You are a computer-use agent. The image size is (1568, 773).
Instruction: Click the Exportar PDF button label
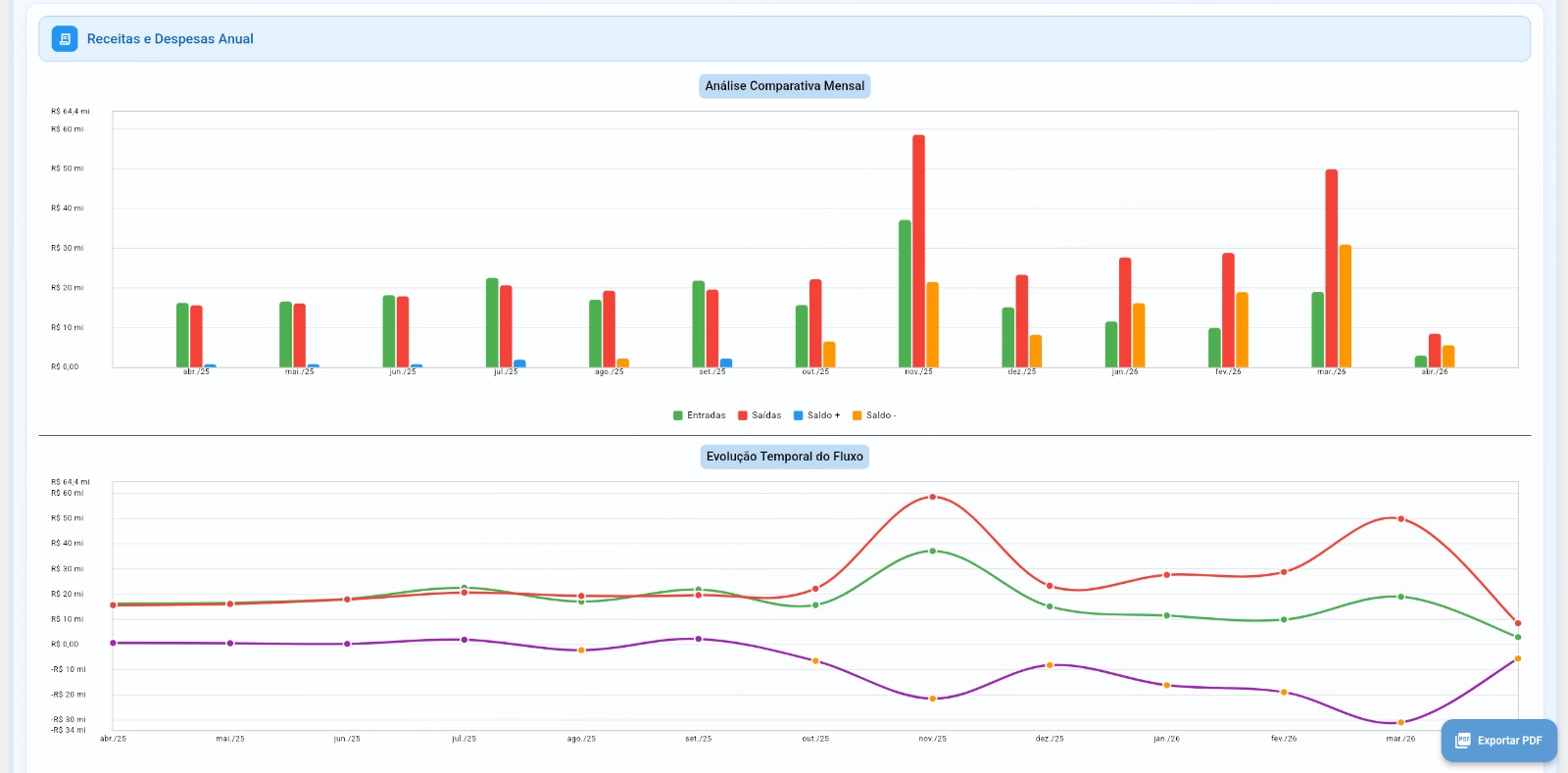click(1509, 741)
